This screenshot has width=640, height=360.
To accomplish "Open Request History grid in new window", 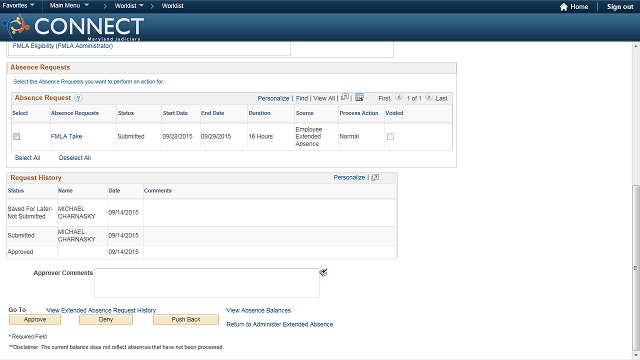I will pos(375,178).
